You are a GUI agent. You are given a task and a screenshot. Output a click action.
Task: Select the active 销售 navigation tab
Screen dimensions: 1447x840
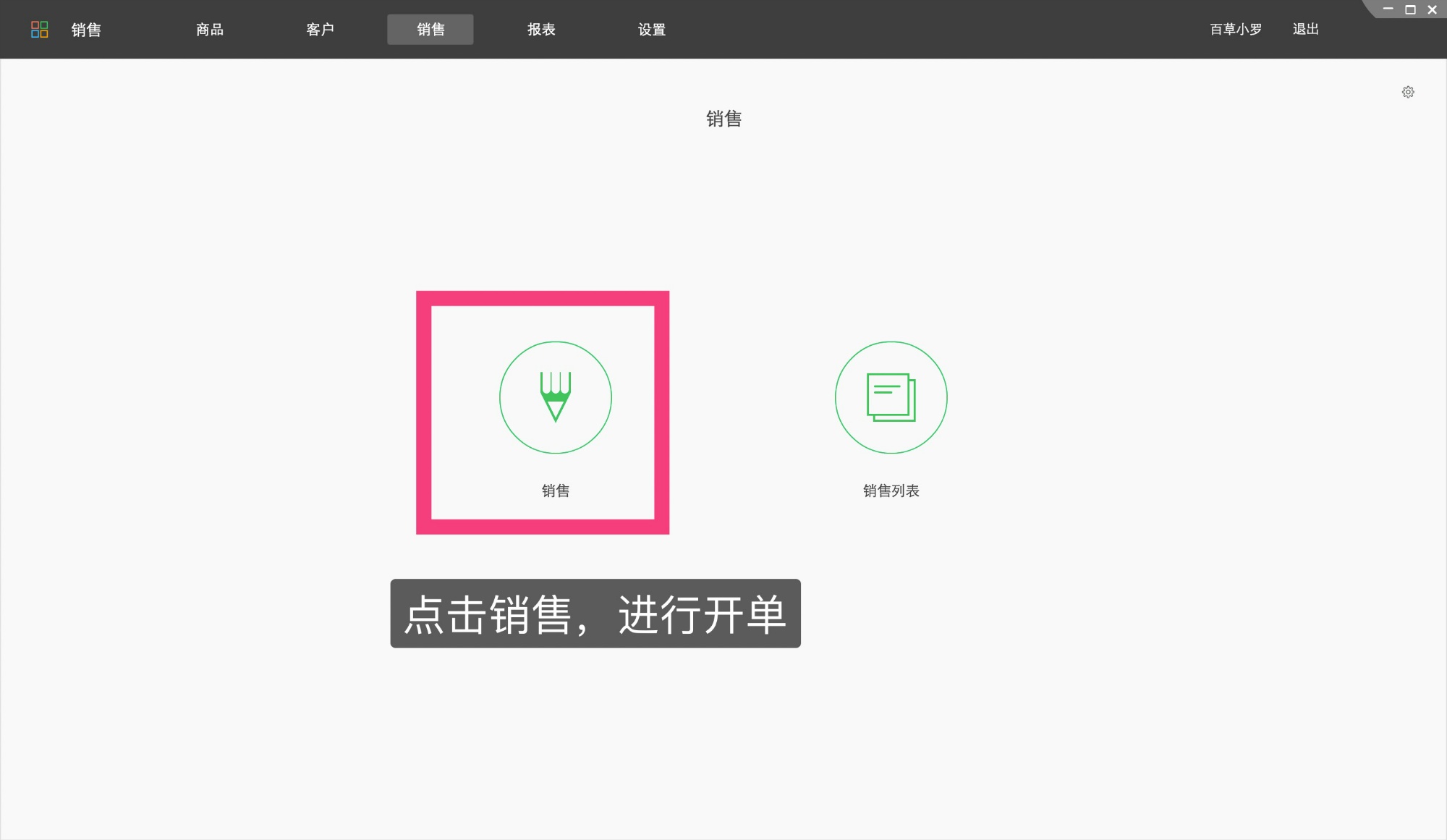[x=430, y=29]
